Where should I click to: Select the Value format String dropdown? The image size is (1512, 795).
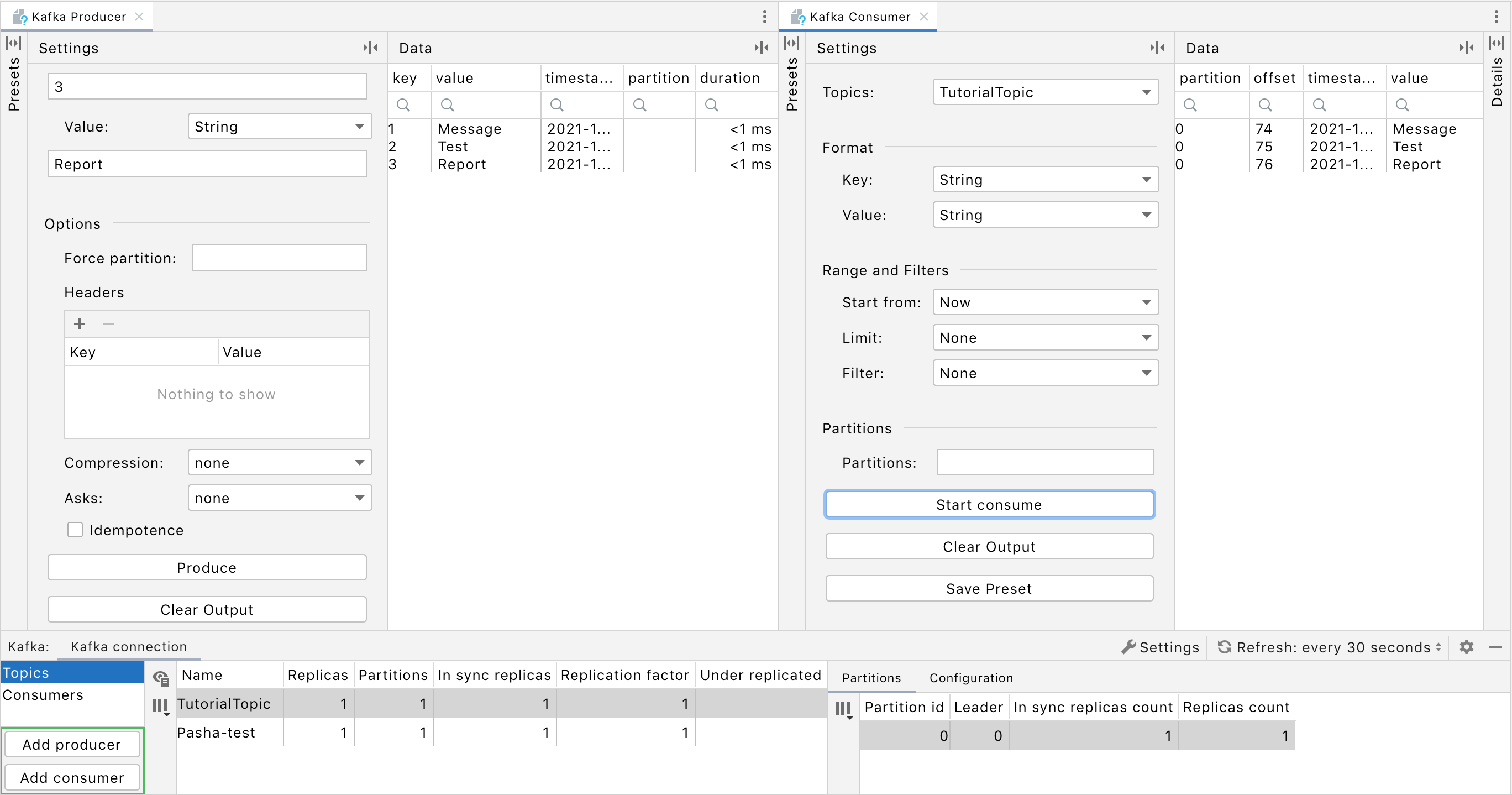(x=1041, y=215)
